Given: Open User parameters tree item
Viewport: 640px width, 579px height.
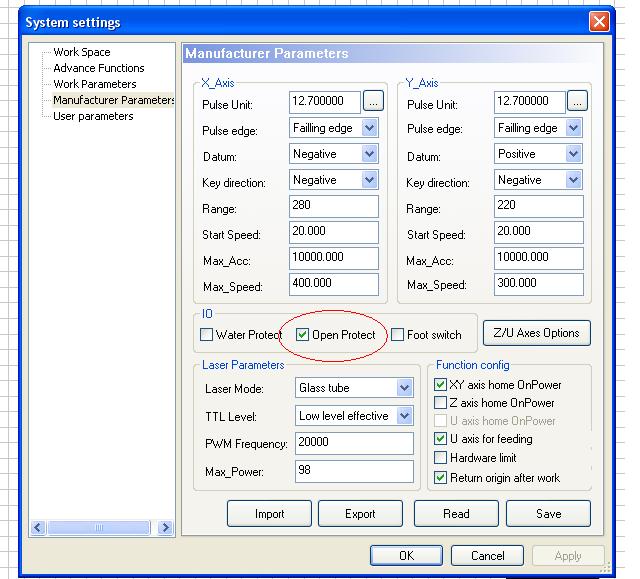Looking at the screenshot, I should coord(93,116).
